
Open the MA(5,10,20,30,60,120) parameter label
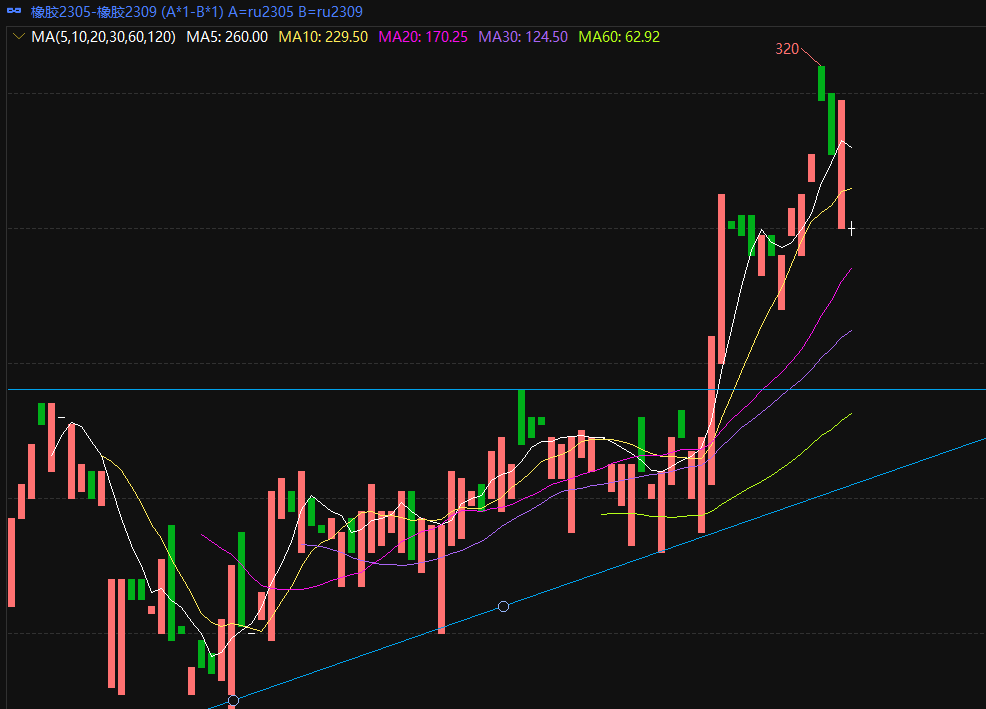103,37
